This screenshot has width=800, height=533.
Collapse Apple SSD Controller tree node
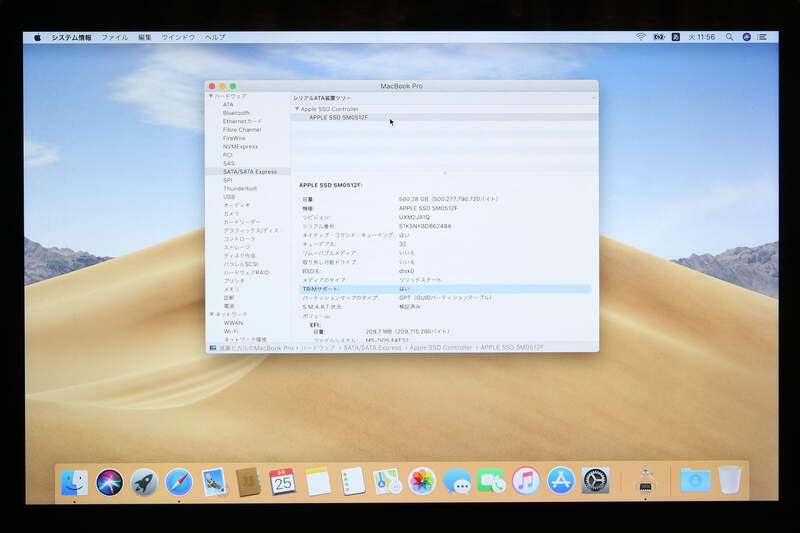pyautogui.click(x=297, y=109)
